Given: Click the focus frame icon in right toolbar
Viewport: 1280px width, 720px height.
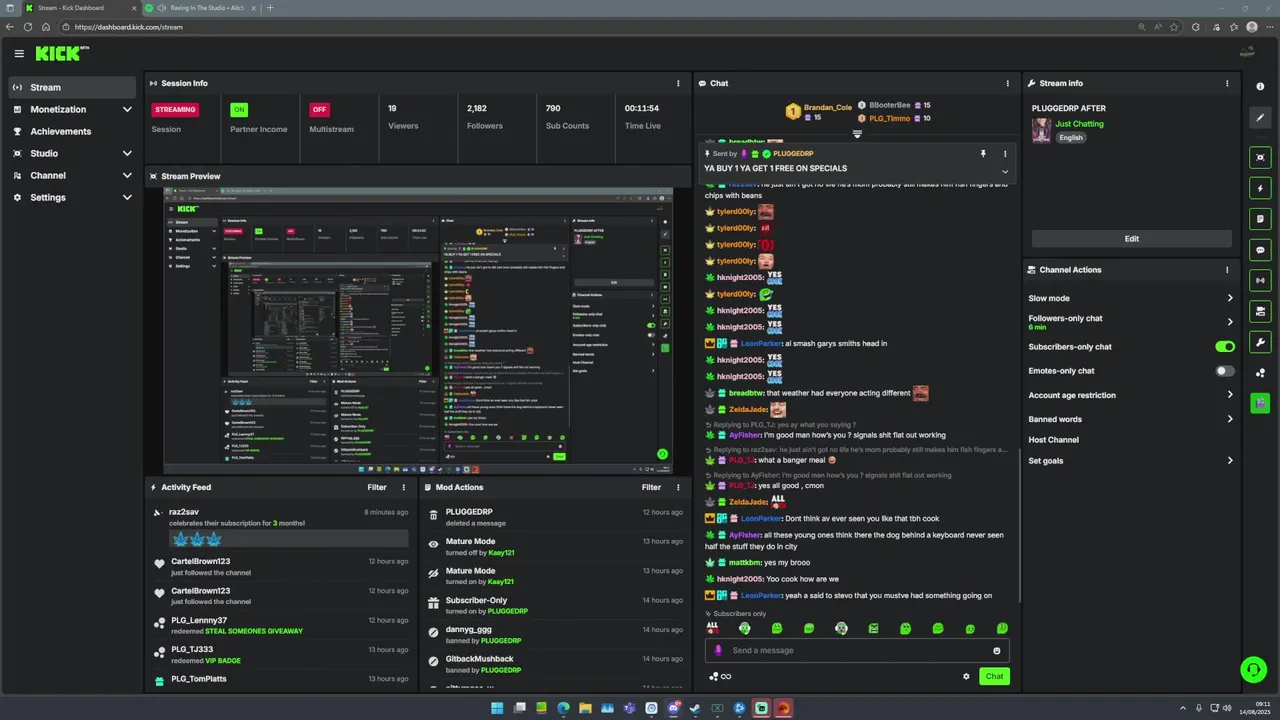Looking at the screenshot, I should pyautogui.click(x=1260, y=158).
